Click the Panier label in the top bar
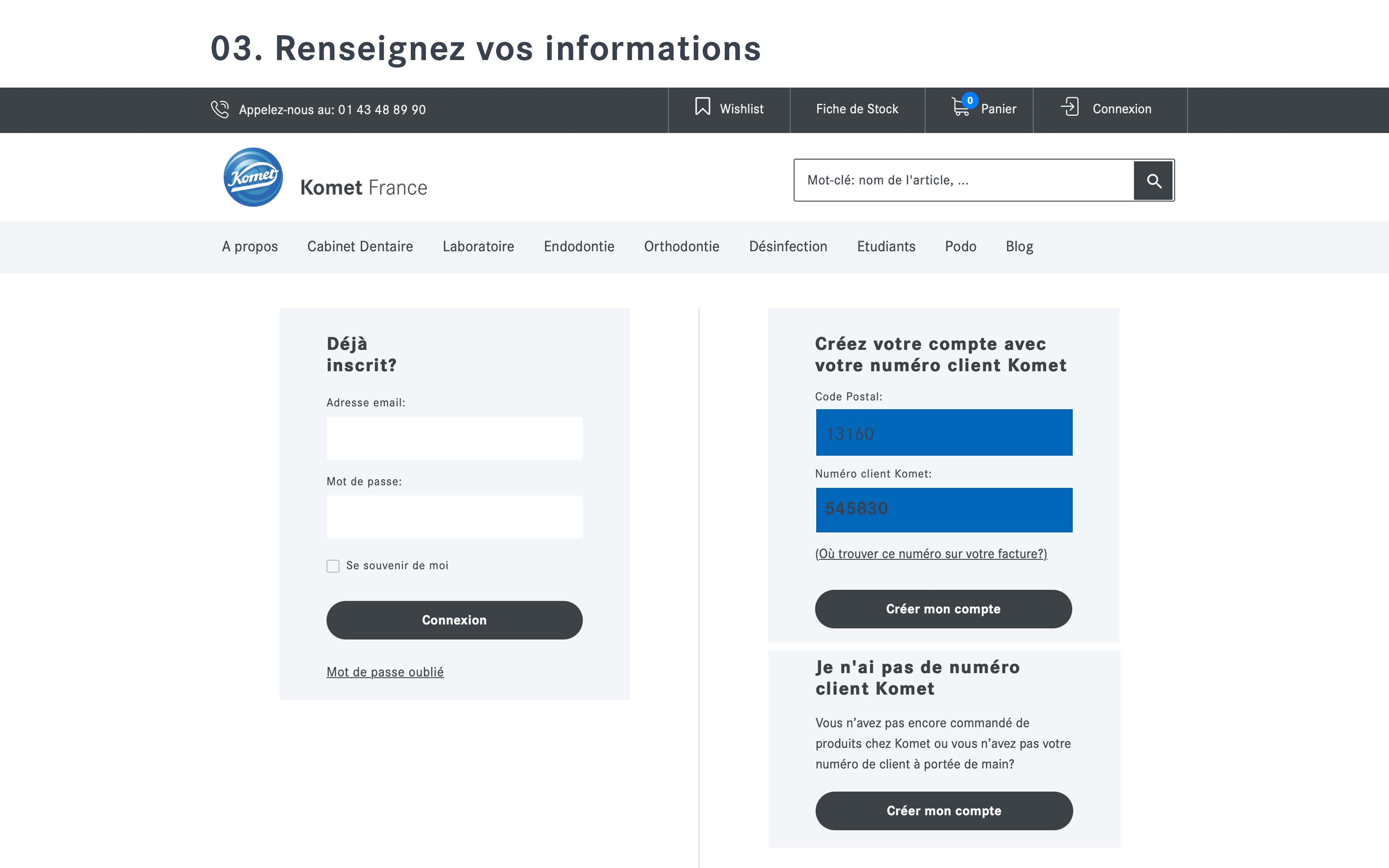Image resolution: width=1389 pixels, height=868 pixels. pos(998,109)
